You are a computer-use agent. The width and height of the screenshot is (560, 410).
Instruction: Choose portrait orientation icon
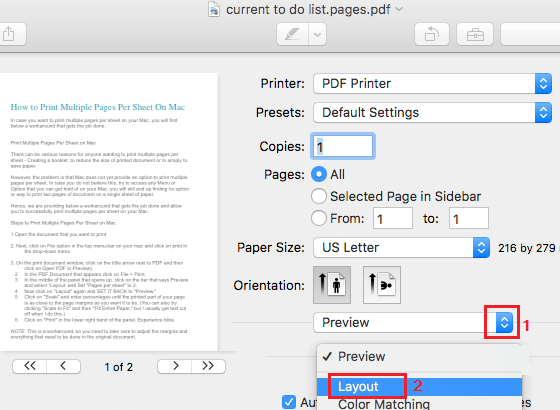(x=332, y=285)
